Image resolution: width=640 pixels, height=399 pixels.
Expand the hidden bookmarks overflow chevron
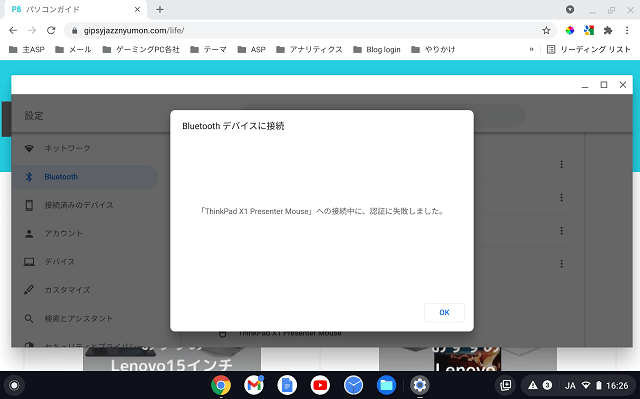coord(531,49)
